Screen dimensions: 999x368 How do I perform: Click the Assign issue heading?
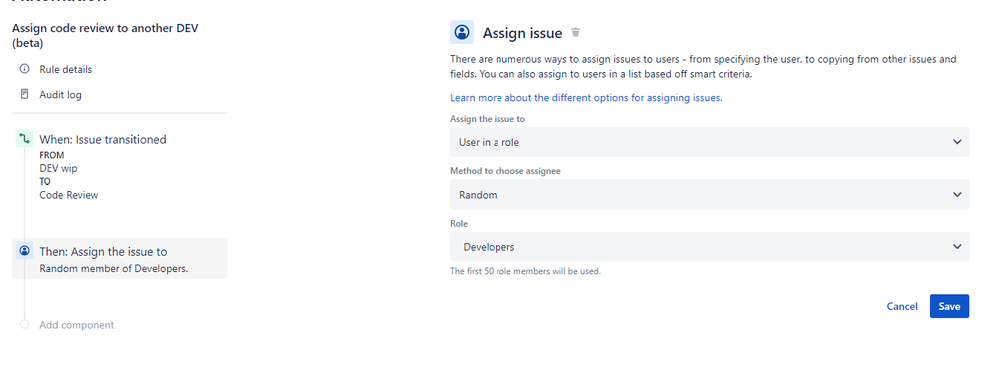pos(522,33)
